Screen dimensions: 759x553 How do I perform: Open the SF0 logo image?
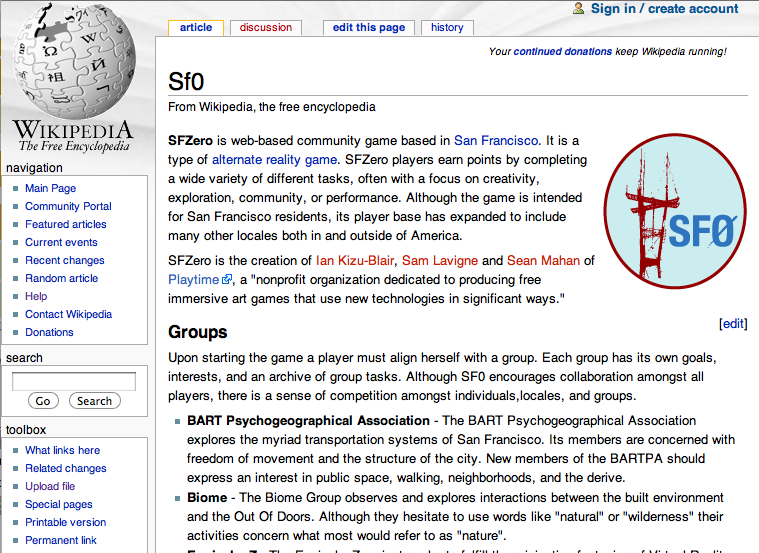(675, 211)
